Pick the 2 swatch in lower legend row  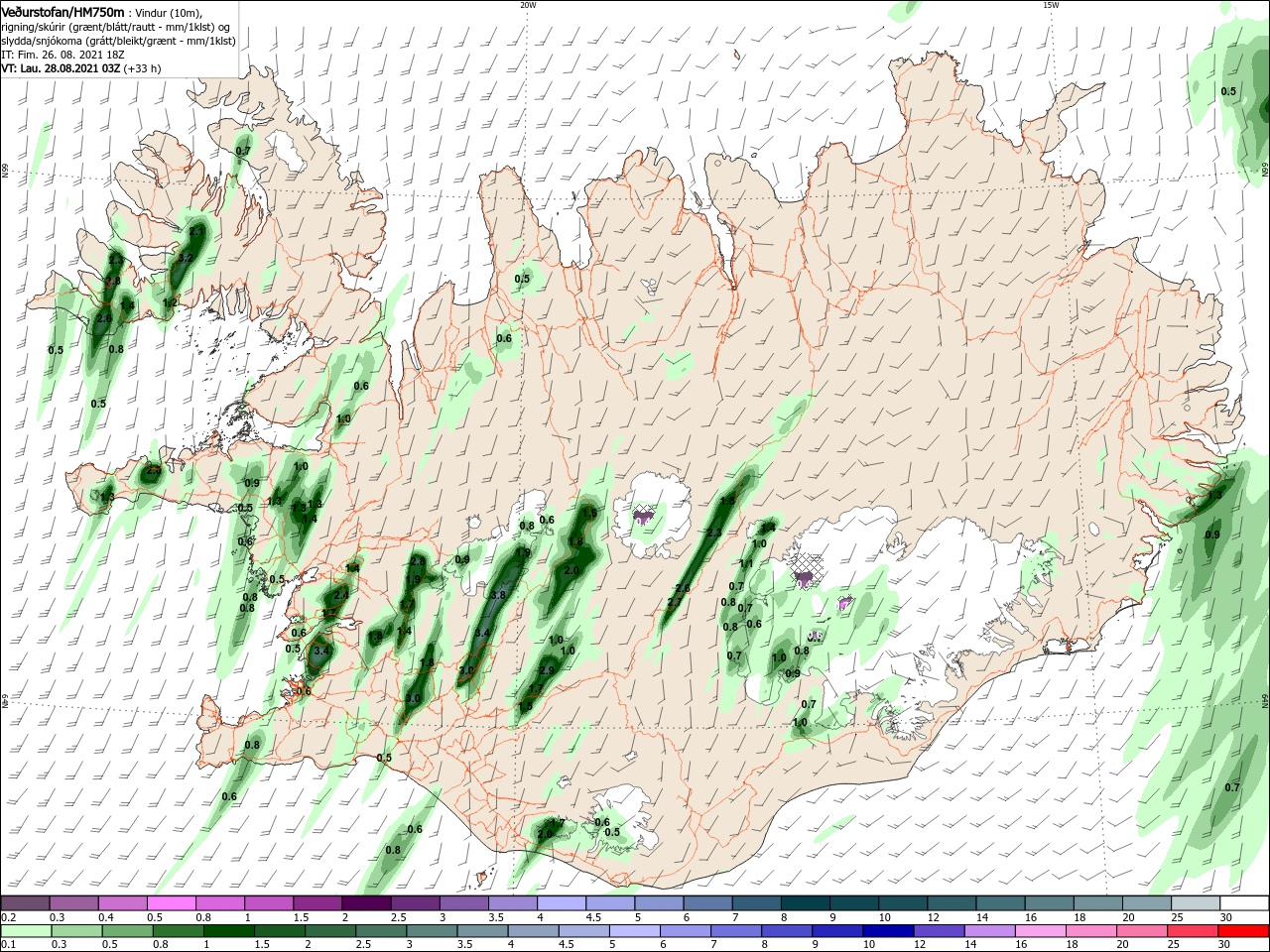329,931
